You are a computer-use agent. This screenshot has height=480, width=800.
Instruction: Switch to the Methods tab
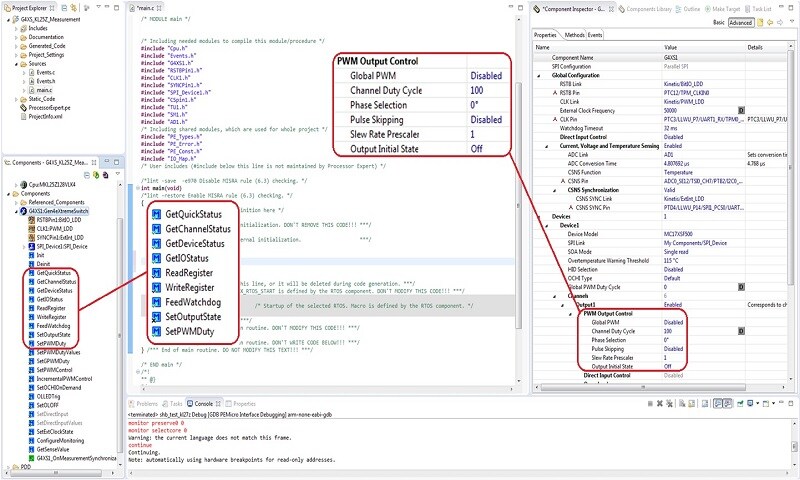(x=575, y=34)
